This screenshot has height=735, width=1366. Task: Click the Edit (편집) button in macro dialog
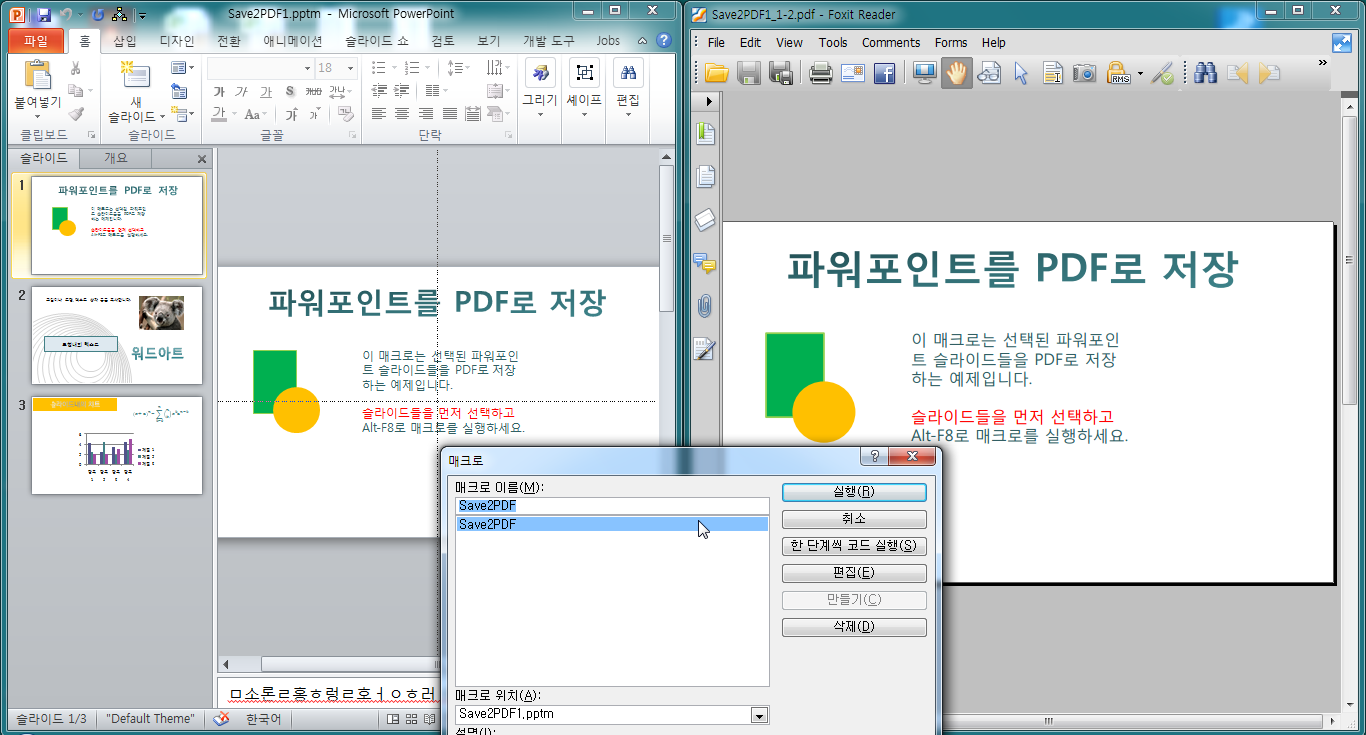pos(854,573)
